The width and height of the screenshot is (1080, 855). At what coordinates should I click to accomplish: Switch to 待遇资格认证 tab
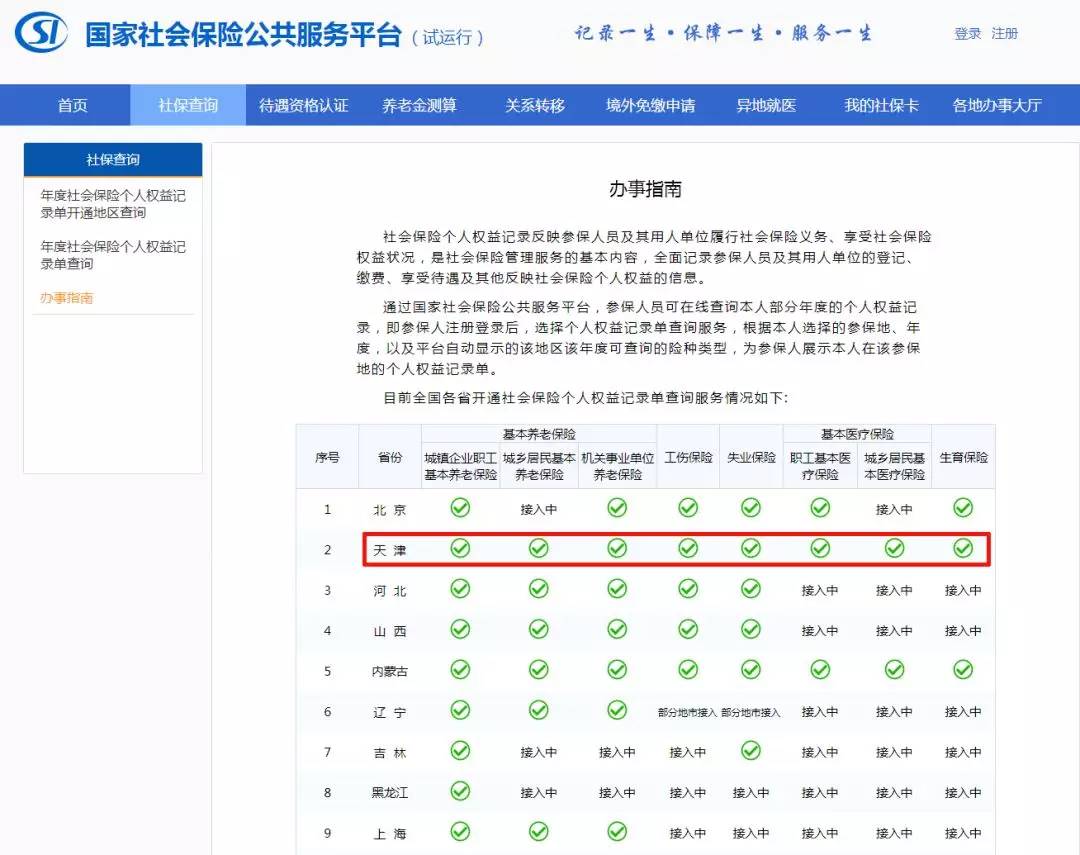(303, 105)
